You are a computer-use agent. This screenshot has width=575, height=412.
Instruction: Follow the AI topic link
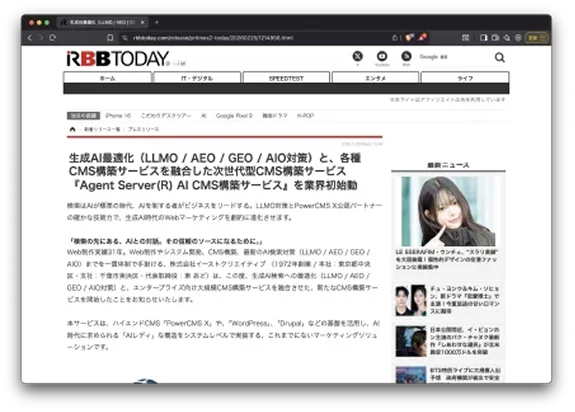(x=204, y=116)
